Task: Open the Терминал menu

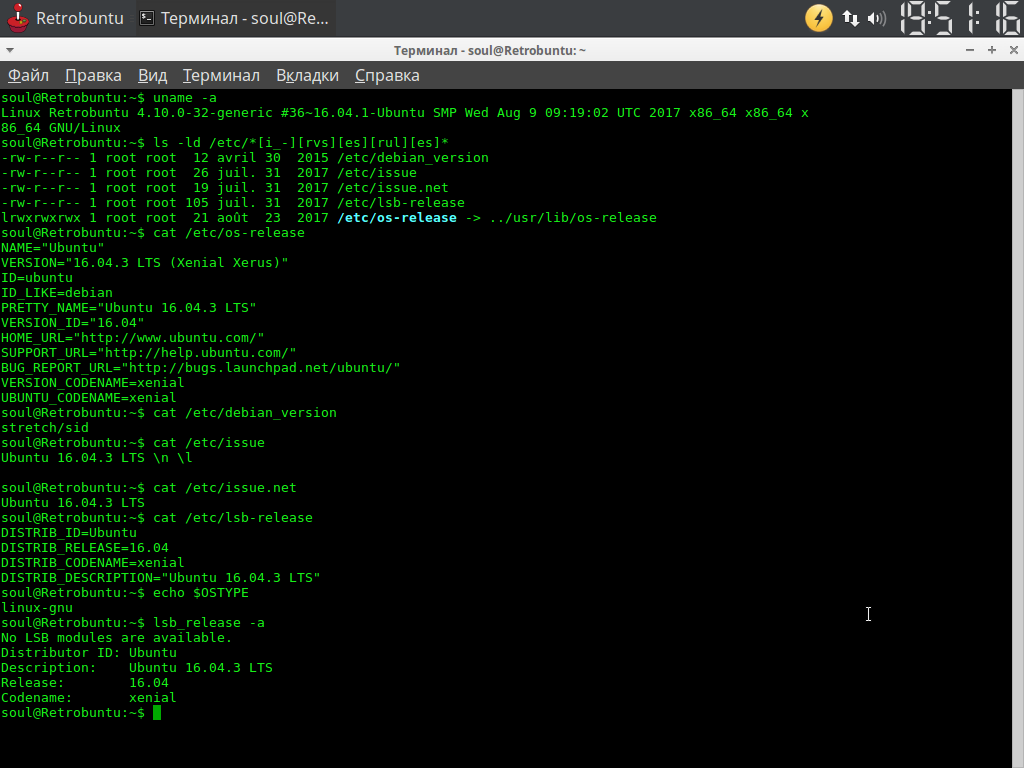Action: [x=221, y=76]
